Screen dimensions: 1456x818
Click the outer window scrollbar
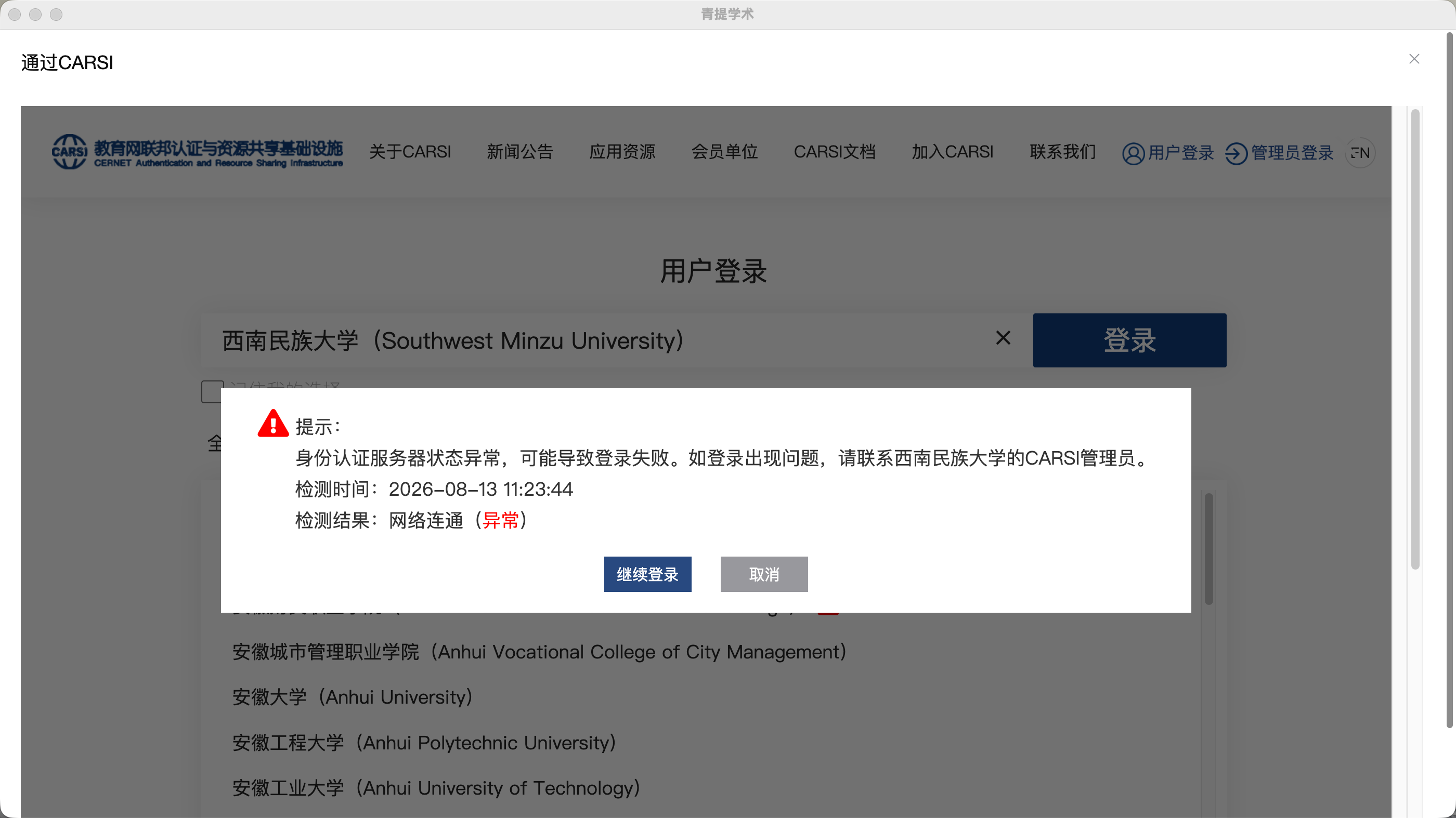[1450, 379]
